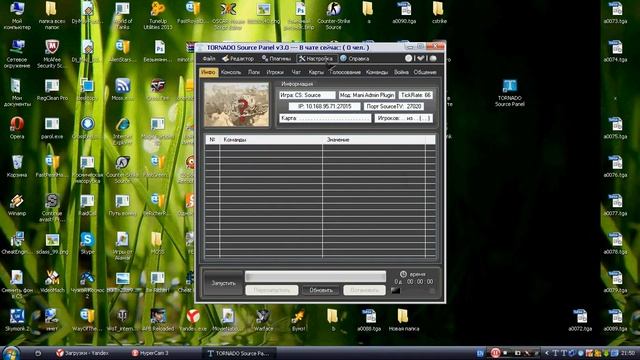Screen dimensions: 640x360
Task: Open the Редактор menu with brush icon
Action: pyautogui.click(x=238, y=59)
